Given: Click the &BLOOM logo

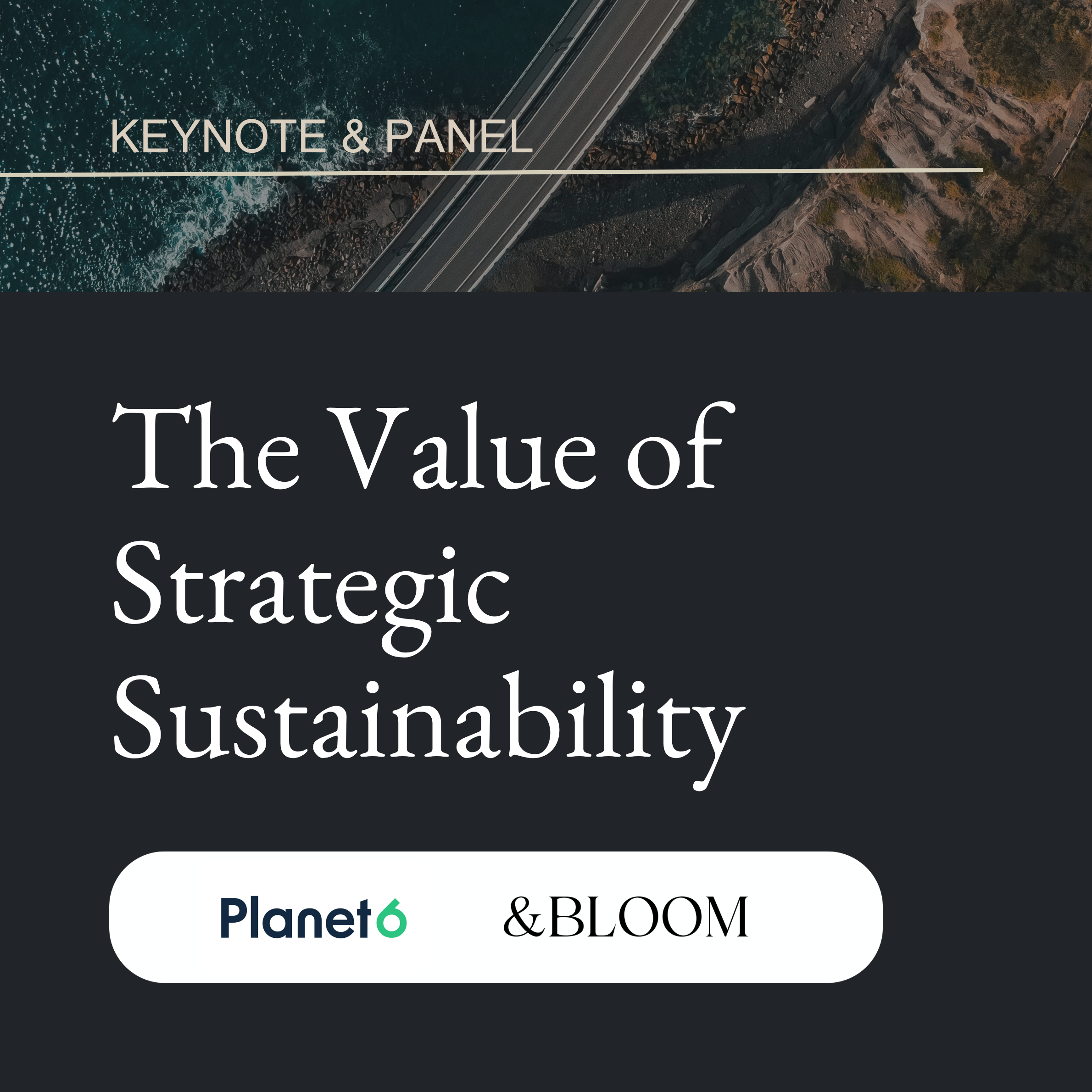Looking at the screenshot, I should tap(626, 916).
